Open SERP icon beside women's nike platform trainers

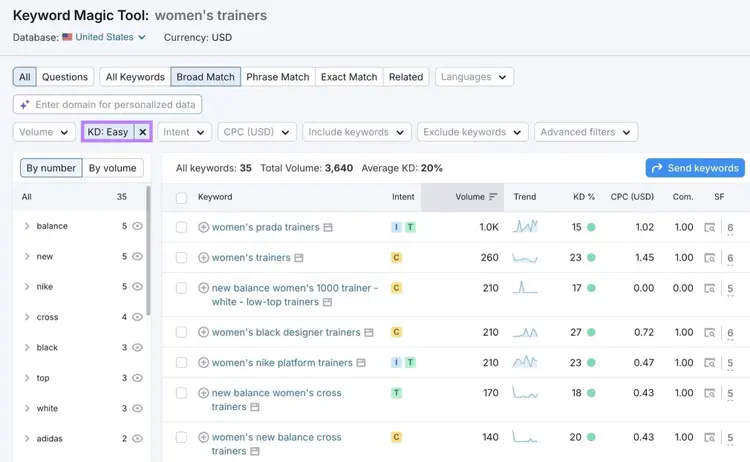tap(361, 363)
